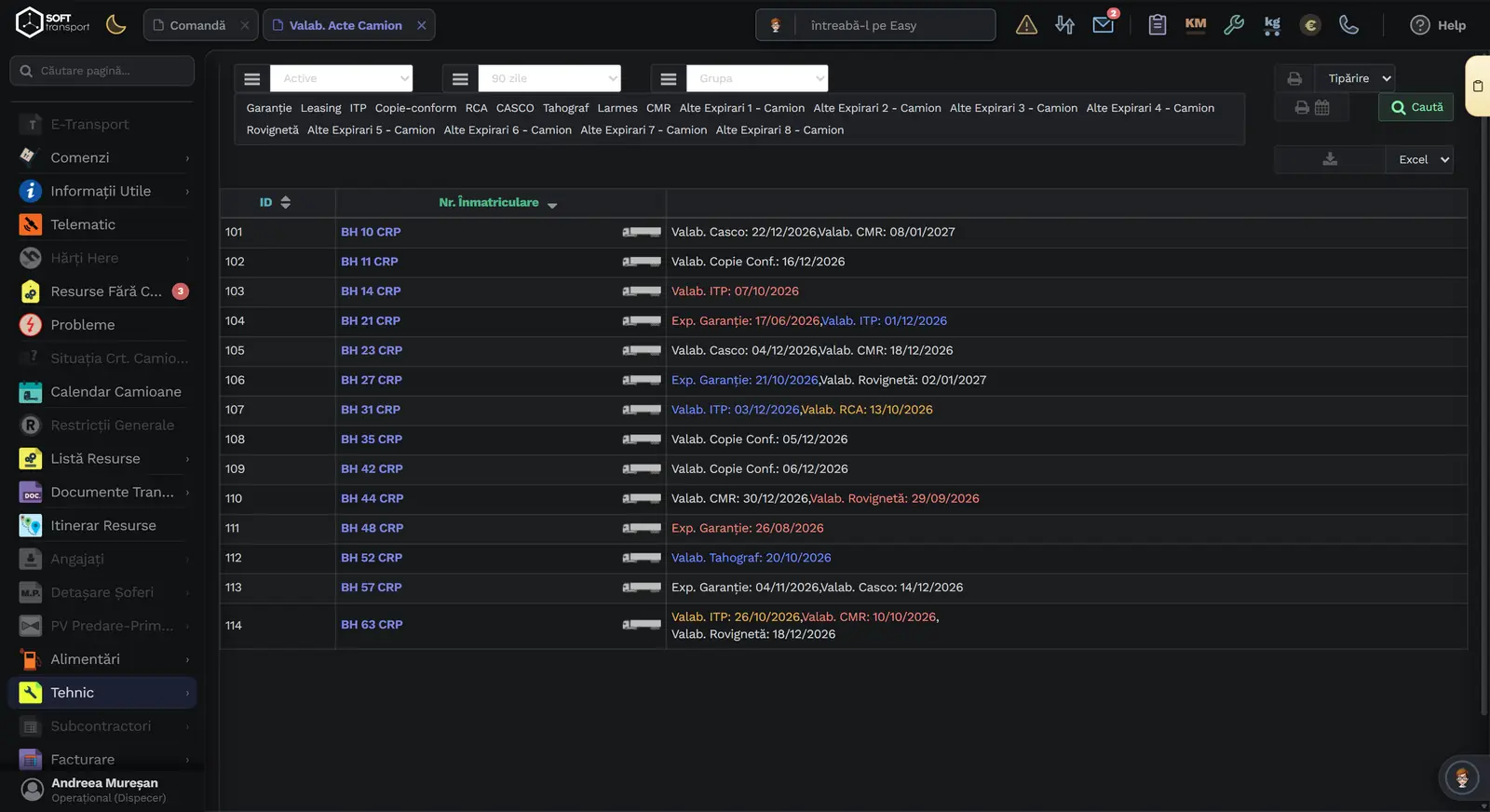
Task: Open the wrench maintenance icon
Action: point(1234,25)
